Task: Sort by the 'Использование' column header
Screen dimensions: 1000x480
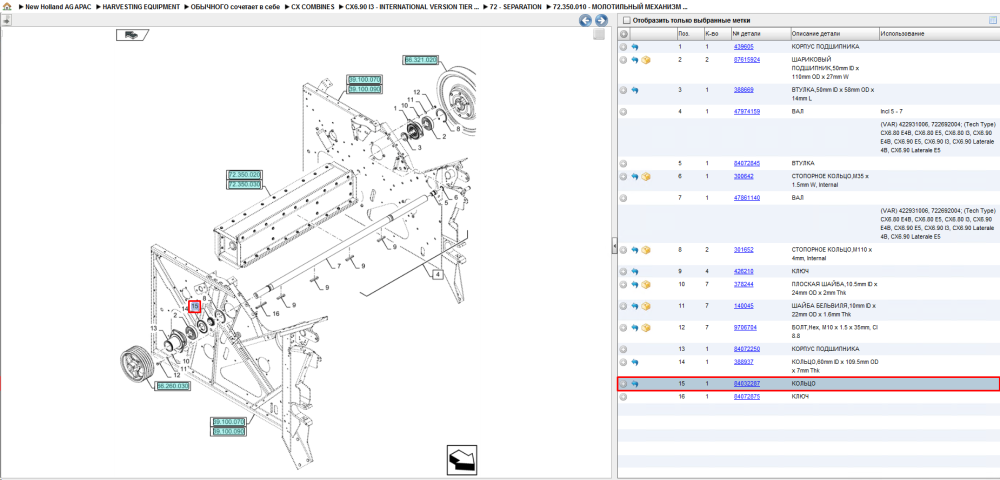Action: [938, 34]
